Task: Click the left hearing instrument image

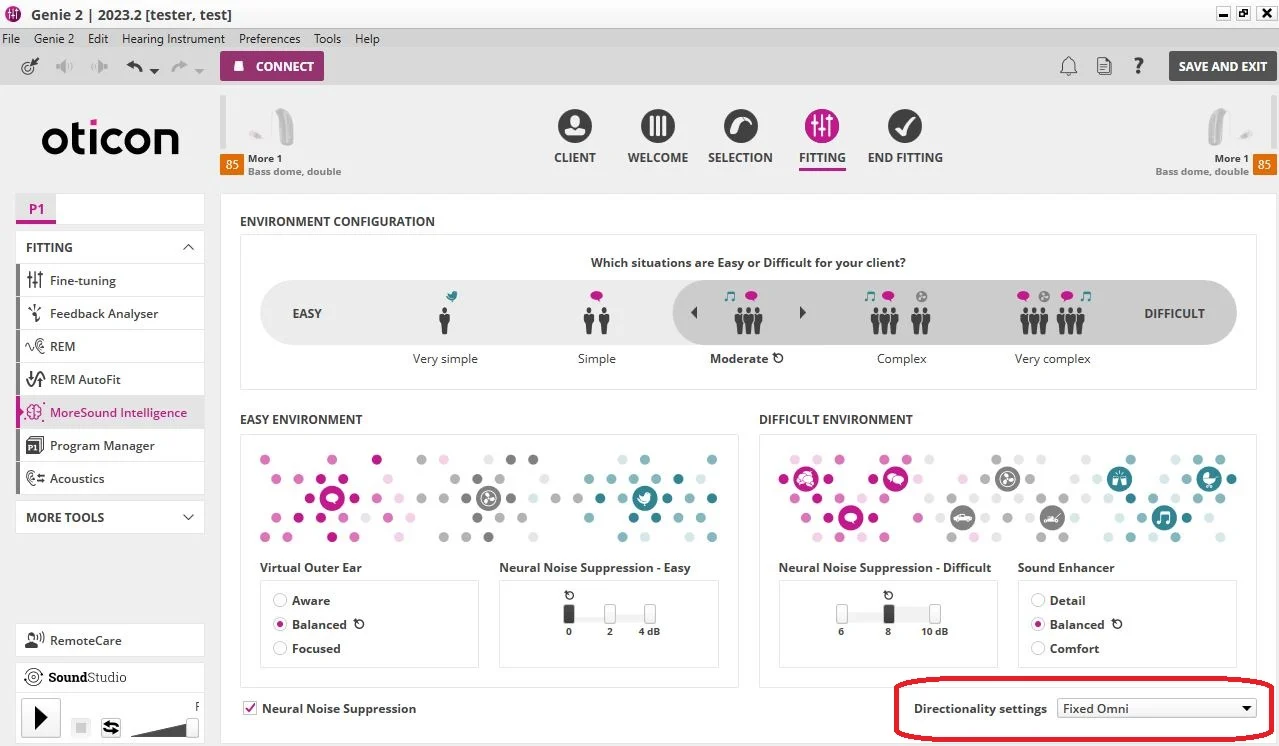Action: point(272,127)
